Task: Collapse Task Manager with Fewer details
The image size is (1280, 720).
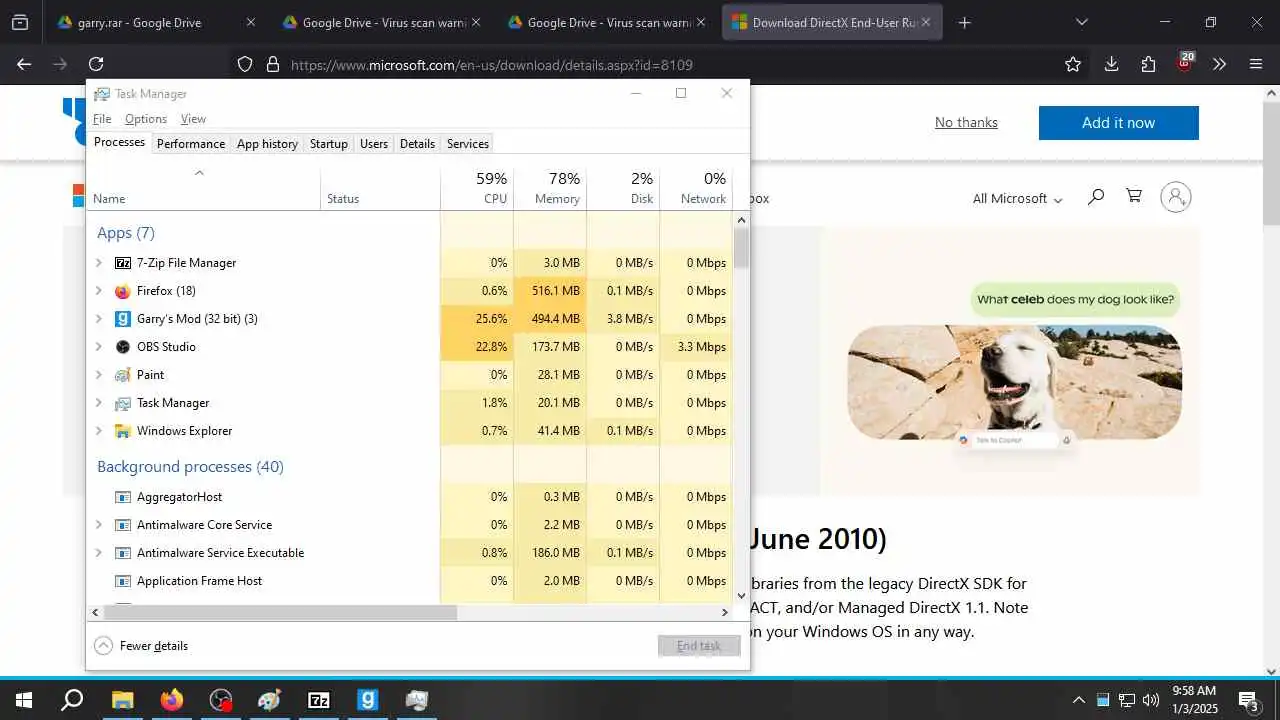Action: pos(141,646)
